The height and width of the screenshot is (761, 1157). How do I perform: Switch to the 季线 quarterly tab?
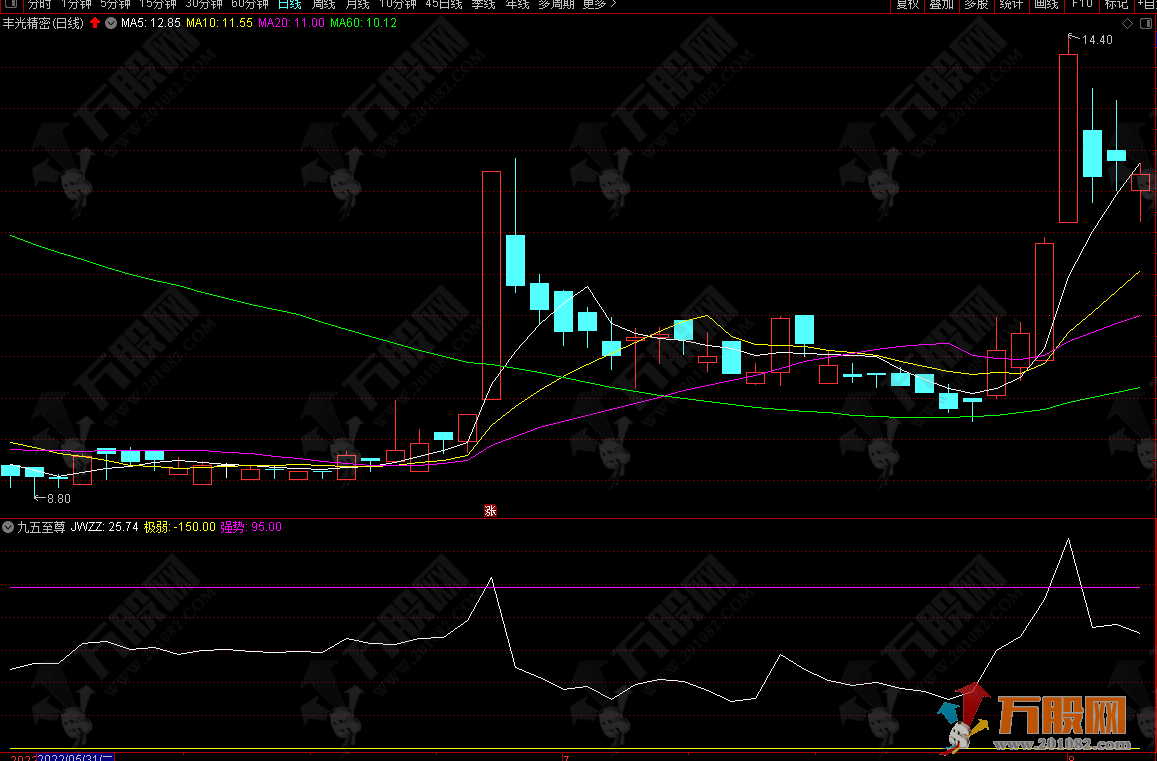(483, 4)
